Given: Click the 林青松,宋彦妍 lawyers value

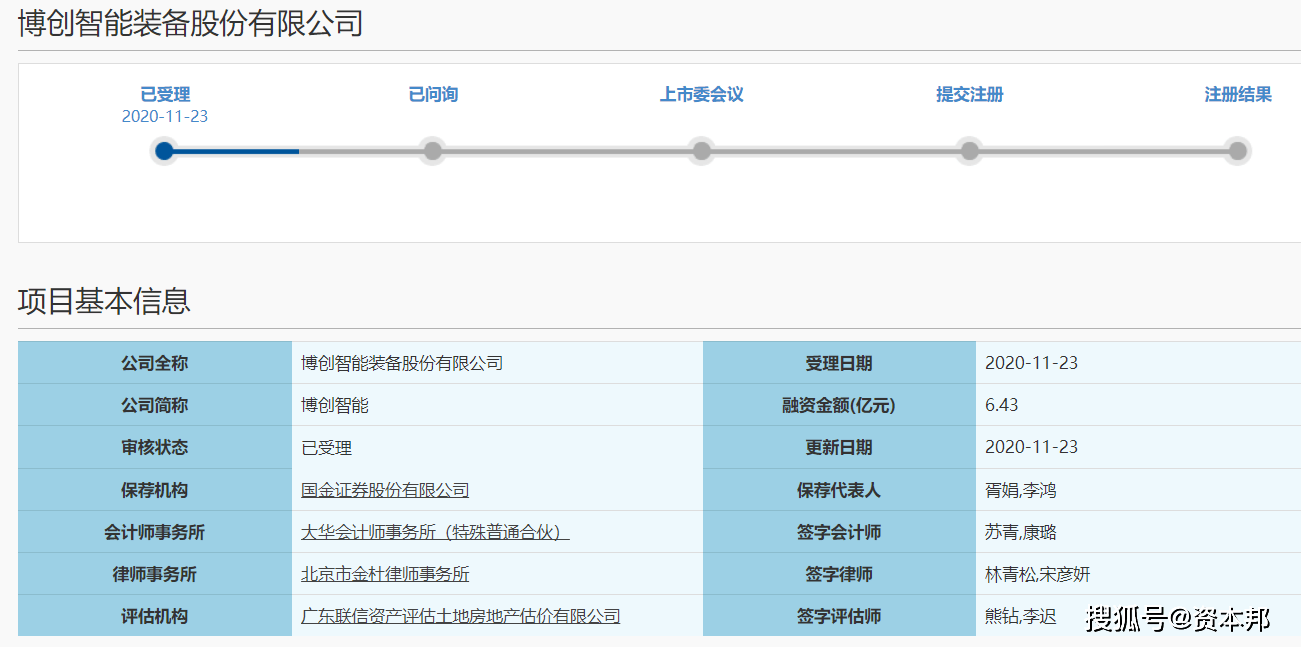Looking at the screenshot, I should pyautogui.click(x=1038, y=574).
